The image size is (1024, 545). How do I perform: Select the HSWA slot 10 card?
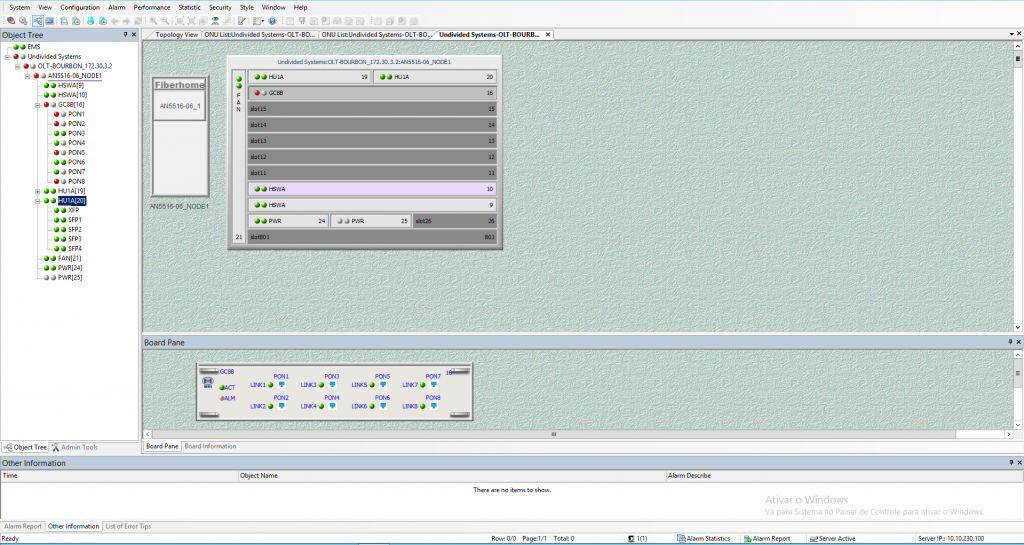coord(372,188)
